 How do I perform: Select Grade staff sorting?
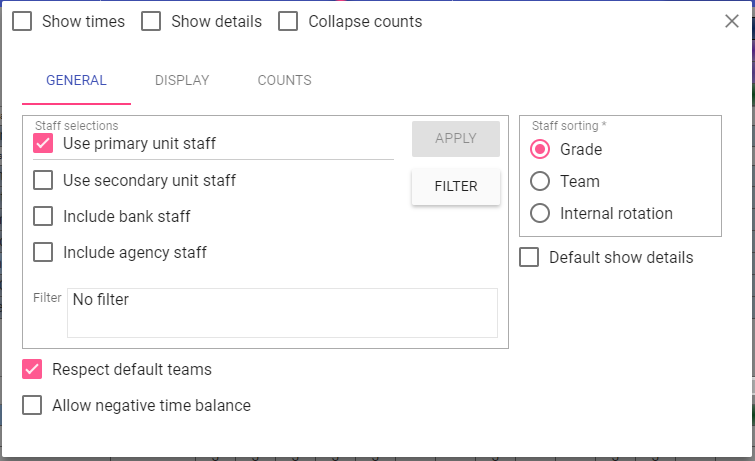540,149
